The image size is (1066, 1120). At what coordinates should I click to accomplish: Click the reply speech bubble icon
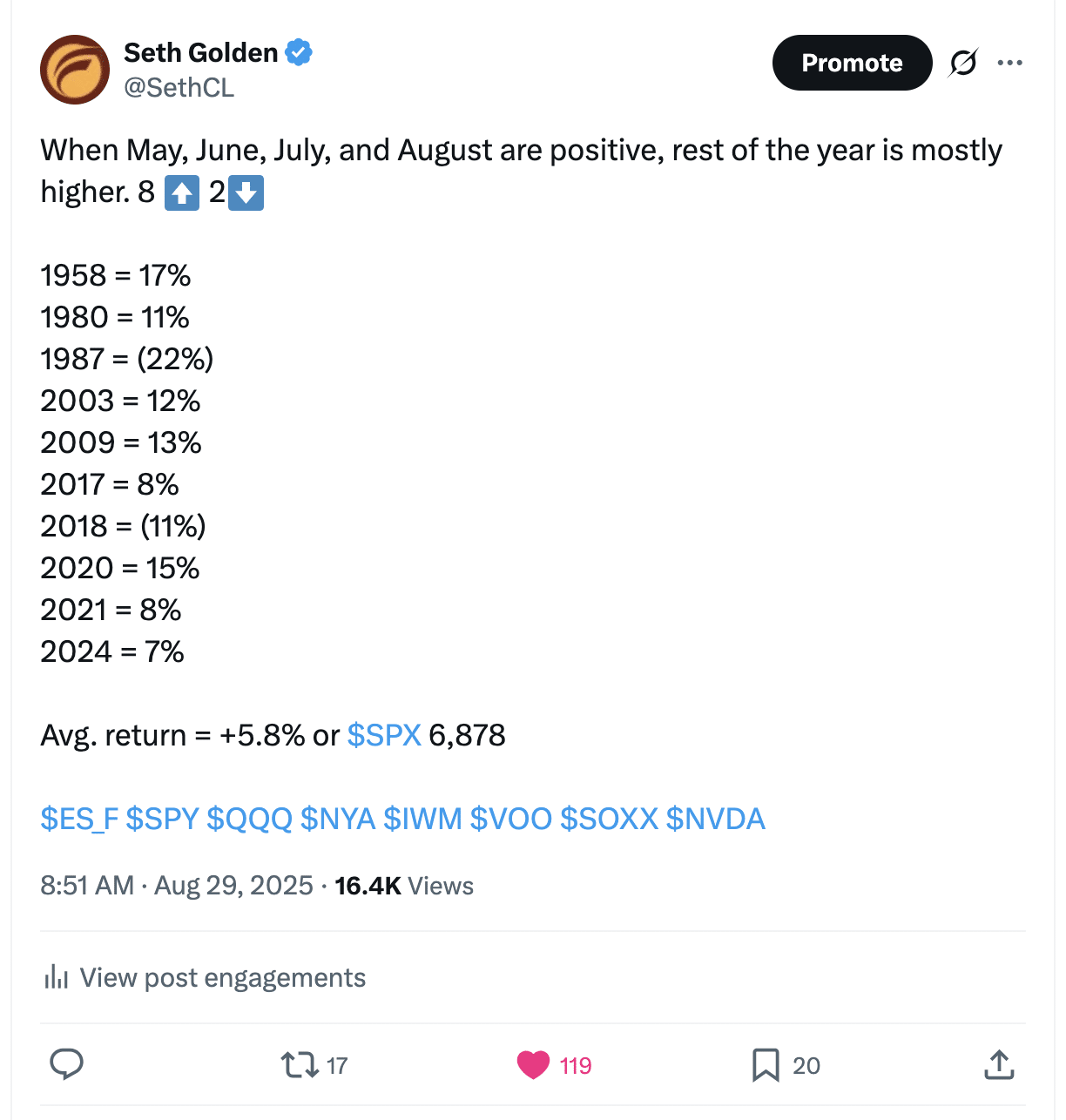[x=66, y=1064]
